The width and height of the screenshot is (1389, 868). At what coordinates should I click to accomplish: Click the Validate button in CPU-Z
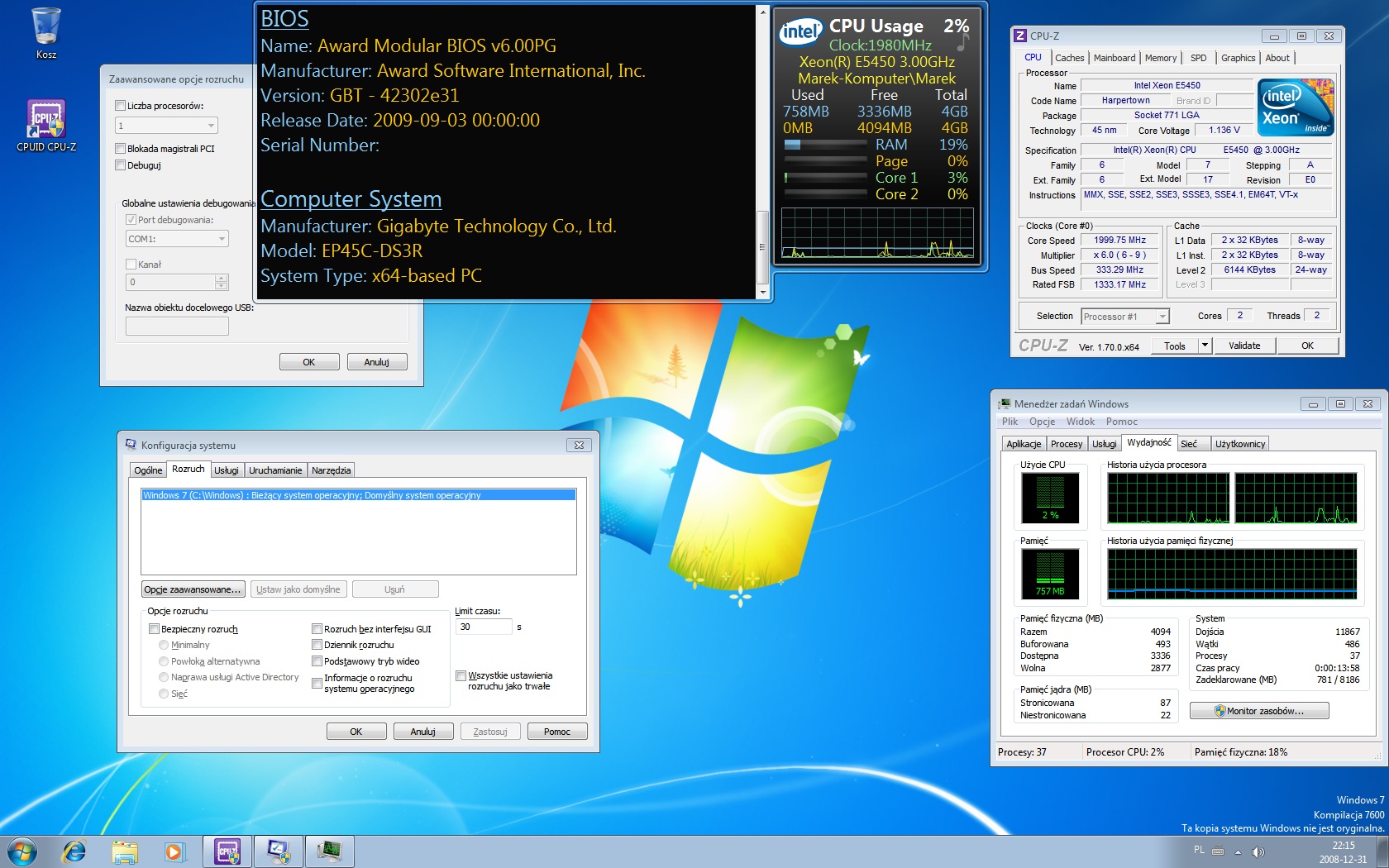click(x=1244, y=346)
